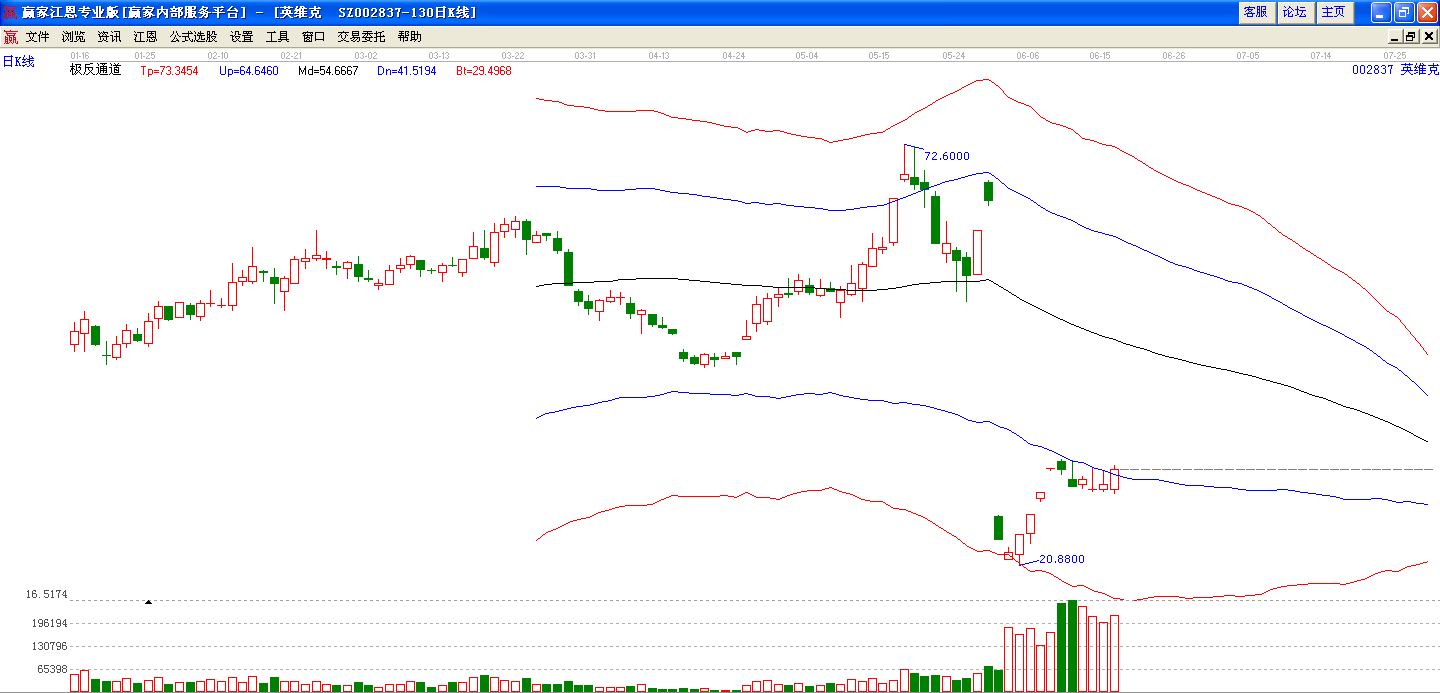Image resolution: width=1440 pixels, height=693 pixels.
Task: Click the 05-24 date axis label
Action: point(953,55)
